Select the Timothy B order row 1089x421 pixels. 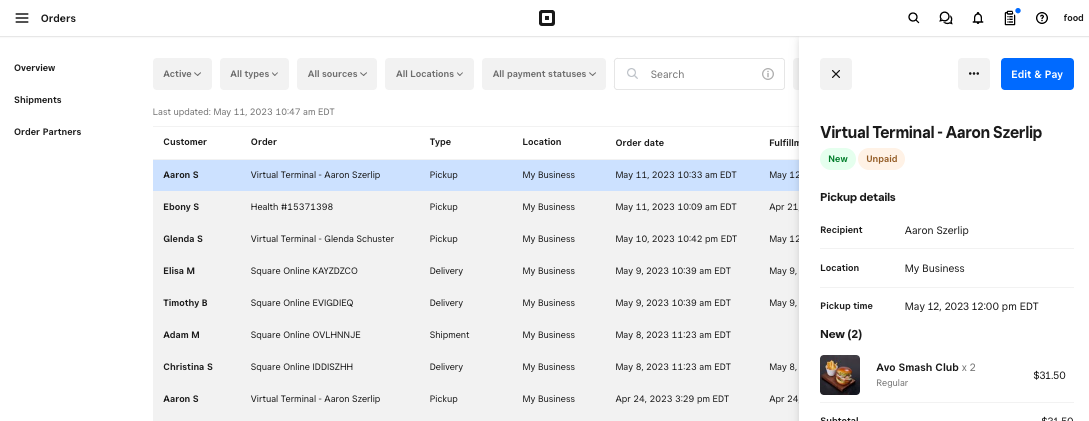coord(476,303)
